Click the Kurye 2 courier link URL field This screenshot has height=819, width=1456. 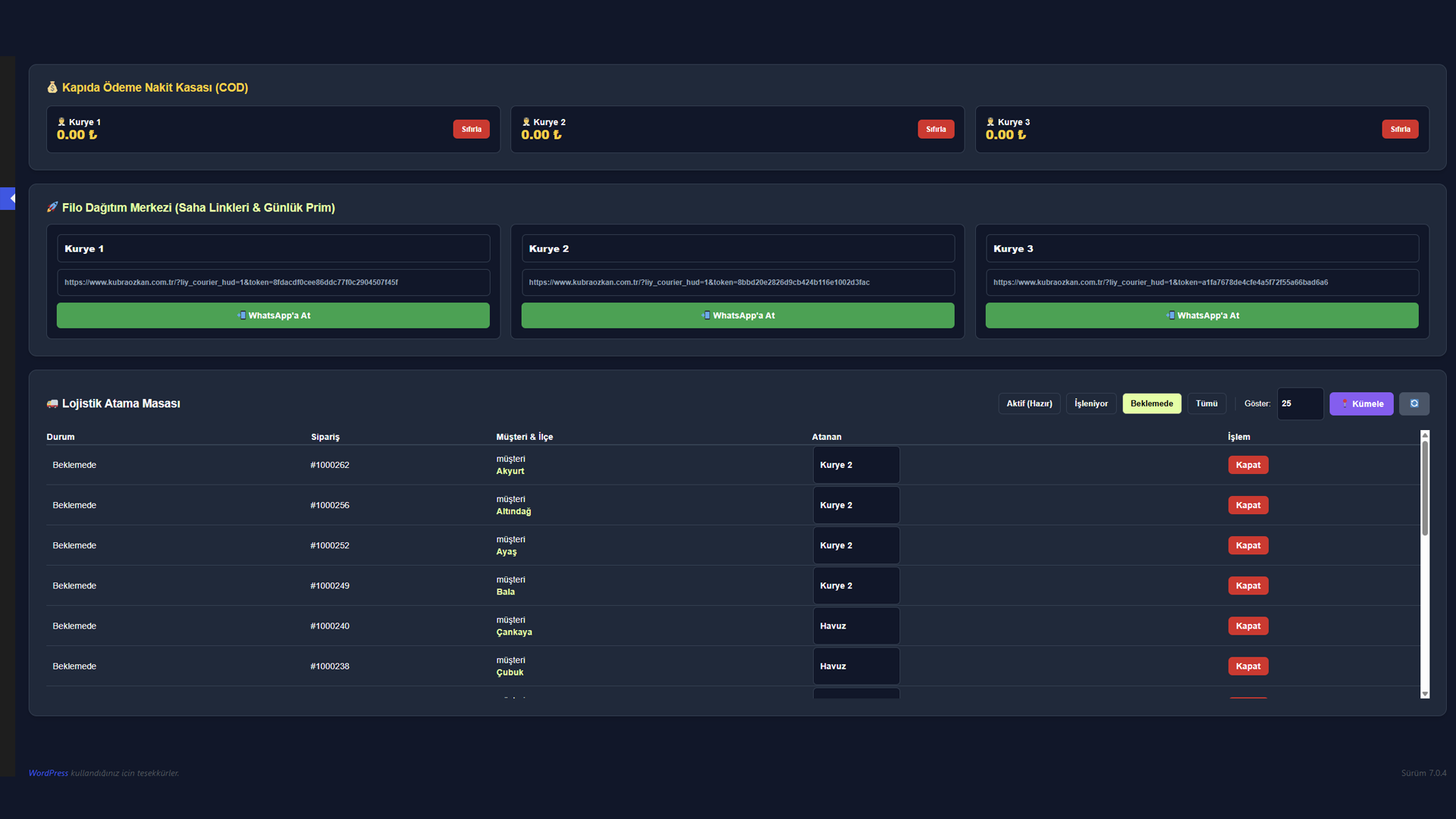[738, 282]
